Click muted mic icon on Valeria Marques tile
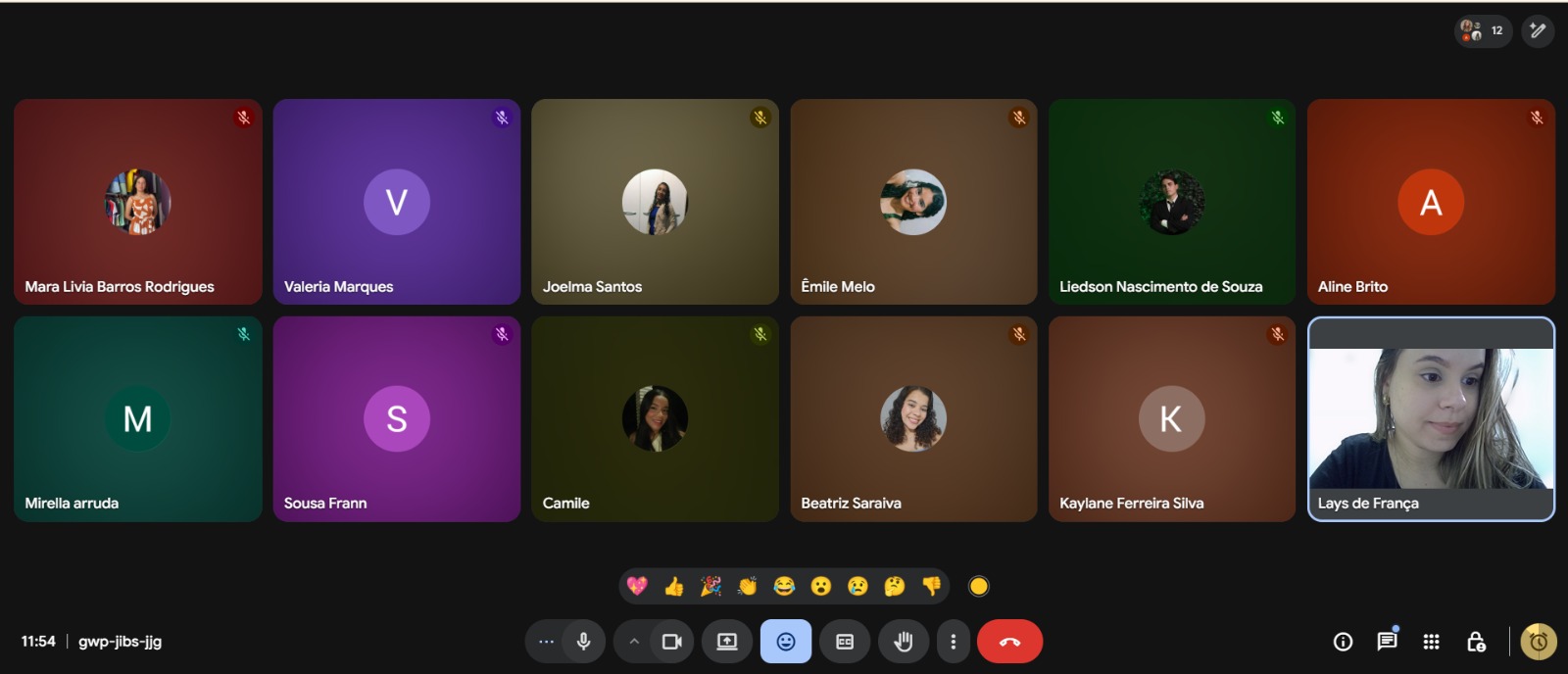This screenshot has height=674, width=1568. point(502,118)
